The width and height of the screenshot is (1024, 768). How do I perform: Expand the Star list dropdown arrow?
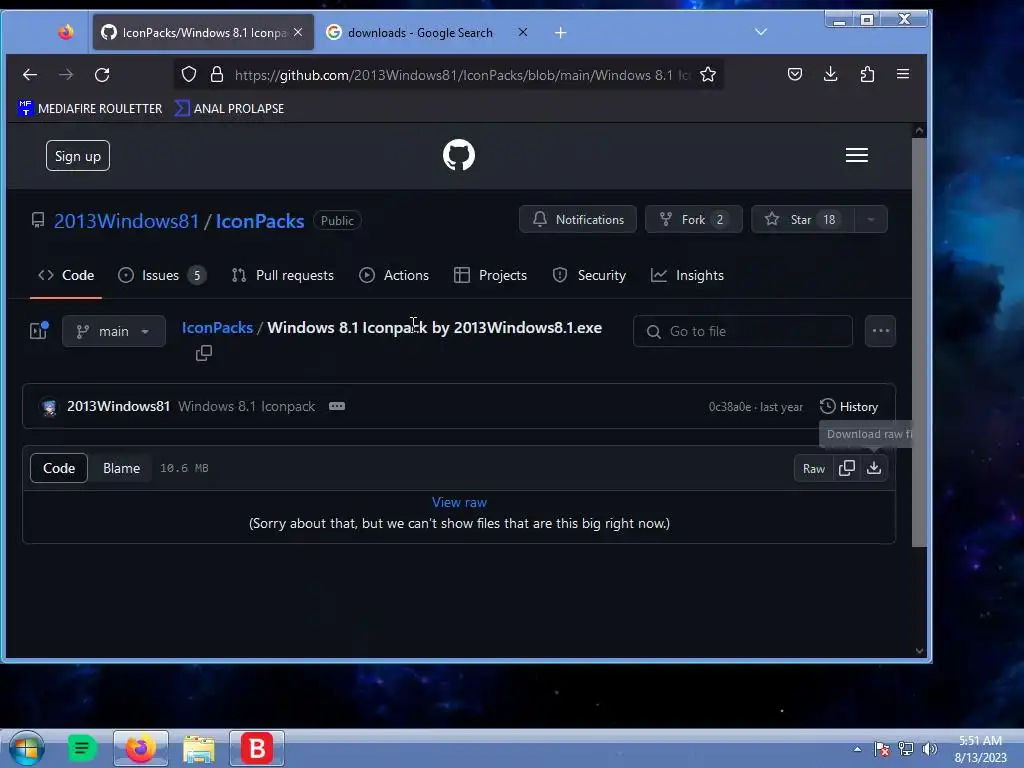(x=871, y=219)
